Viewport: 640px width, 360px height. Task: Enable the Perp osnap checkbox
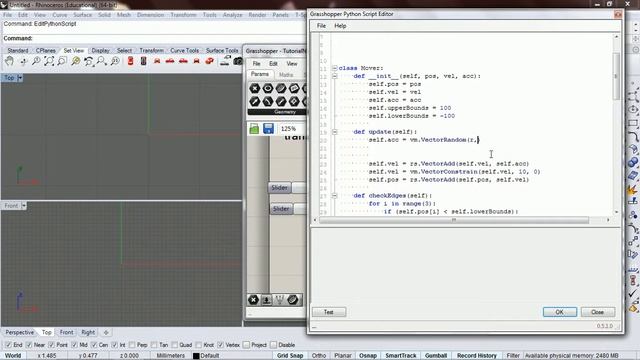click(x=133, y=345)
